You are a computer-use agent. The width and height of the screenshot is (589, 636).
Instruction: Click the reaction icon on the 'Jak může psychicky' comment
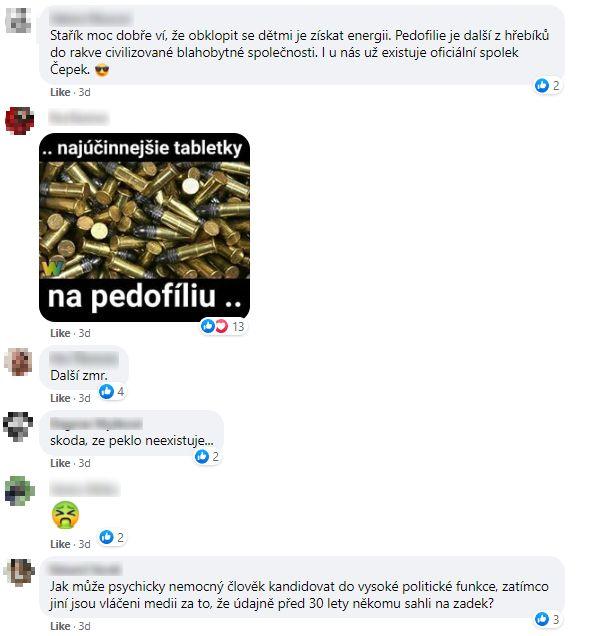click(x=542, y=619)
